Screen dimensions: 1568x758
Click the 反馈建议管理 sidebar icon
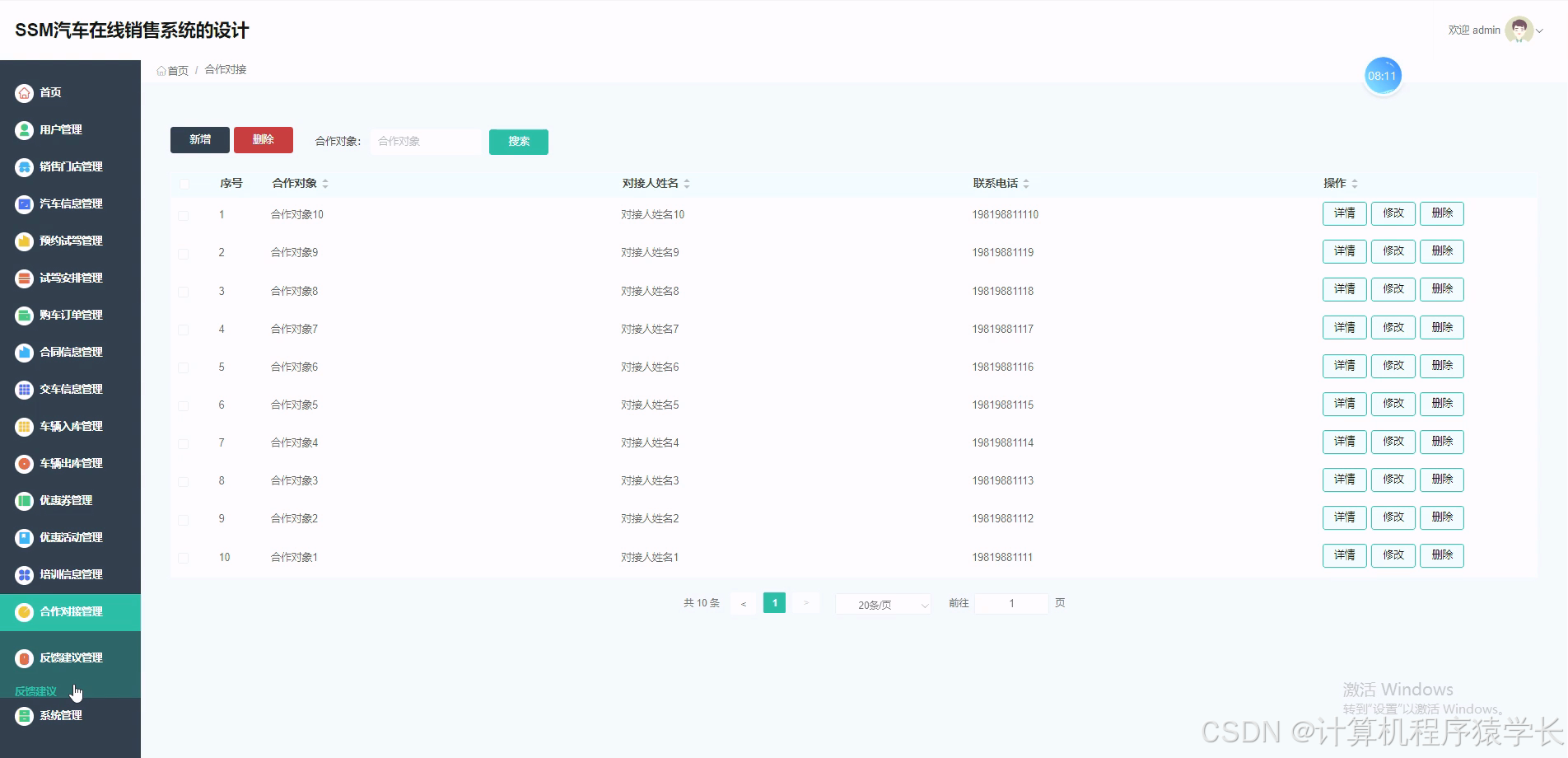pyautogui.click(x=24, y=658)
